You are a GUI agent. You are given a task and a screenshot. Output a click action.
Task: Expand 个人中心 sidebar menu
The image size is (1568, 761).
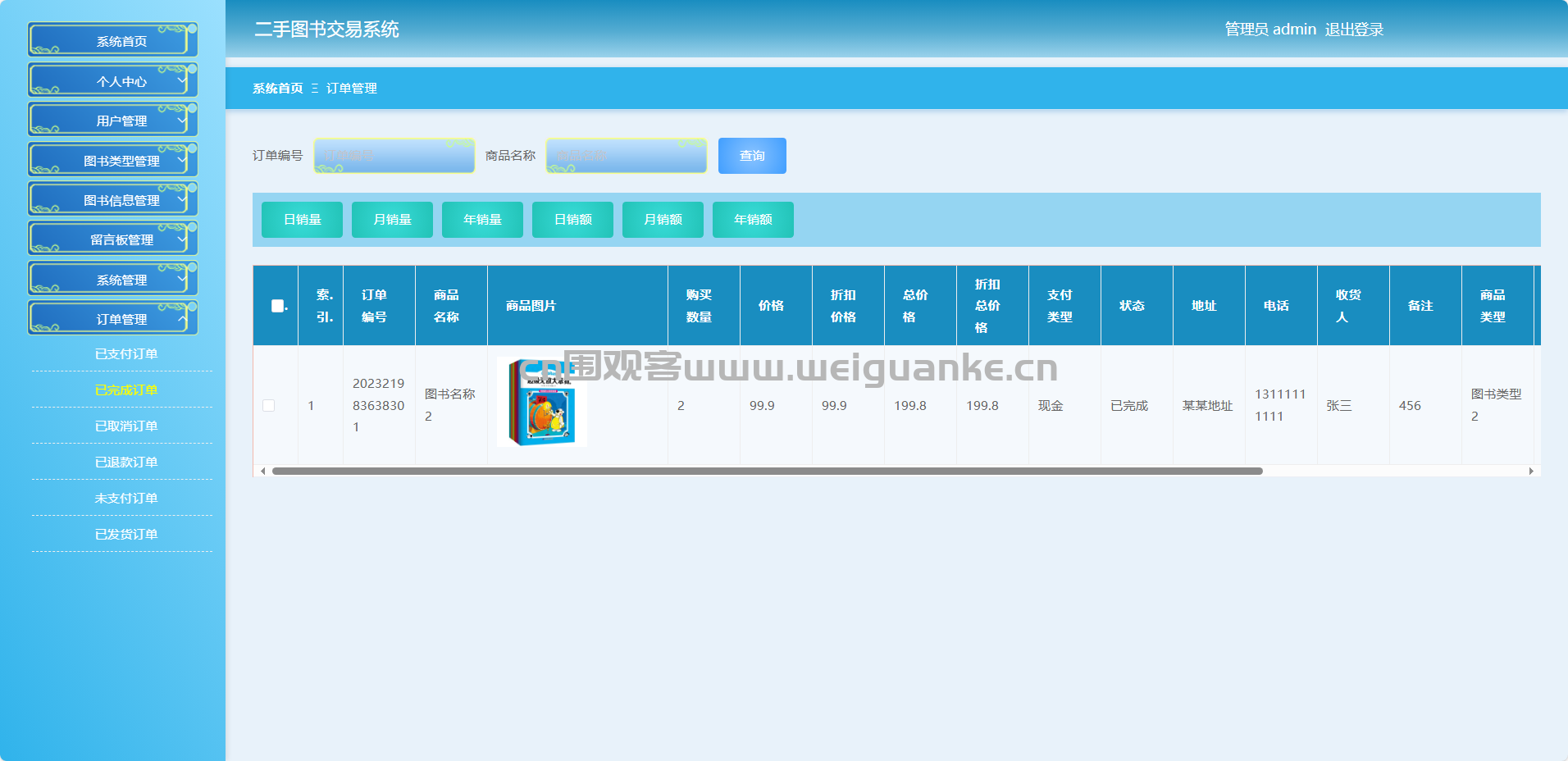coord(113,80)
